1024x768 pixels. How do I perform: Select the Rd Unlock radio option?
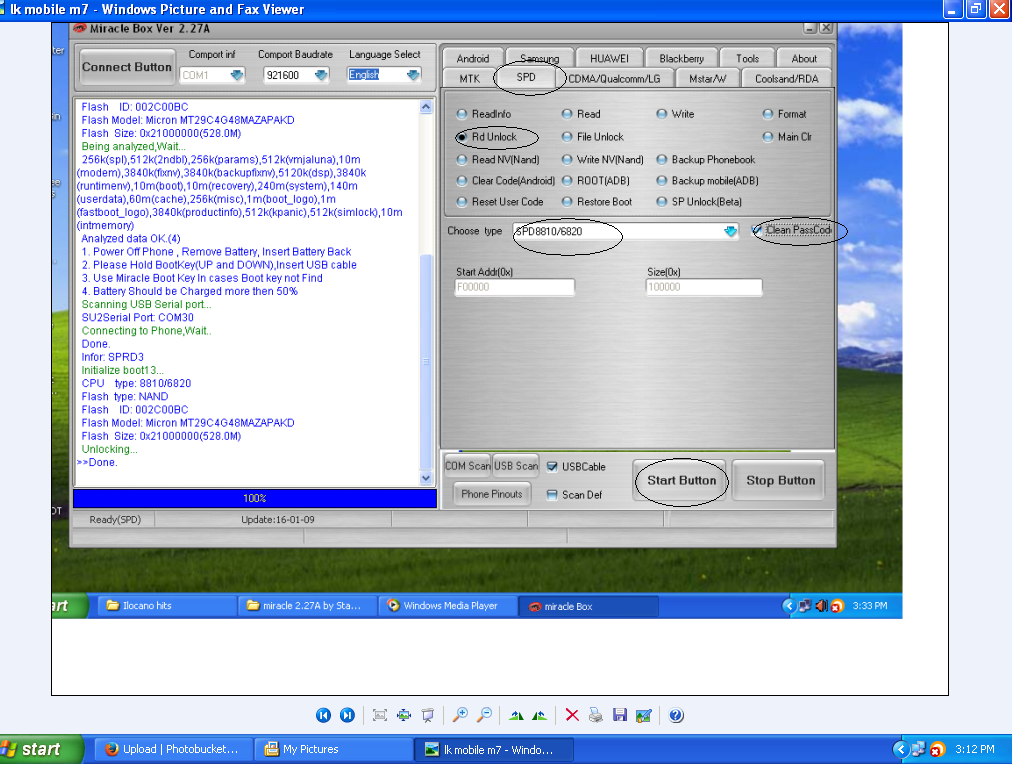click(x=487, y=137)
